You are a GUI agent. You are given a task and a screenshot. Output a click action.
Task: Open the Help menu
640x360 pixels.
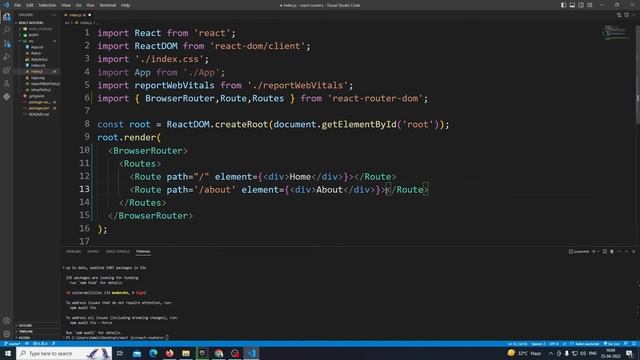click(125, 5)
